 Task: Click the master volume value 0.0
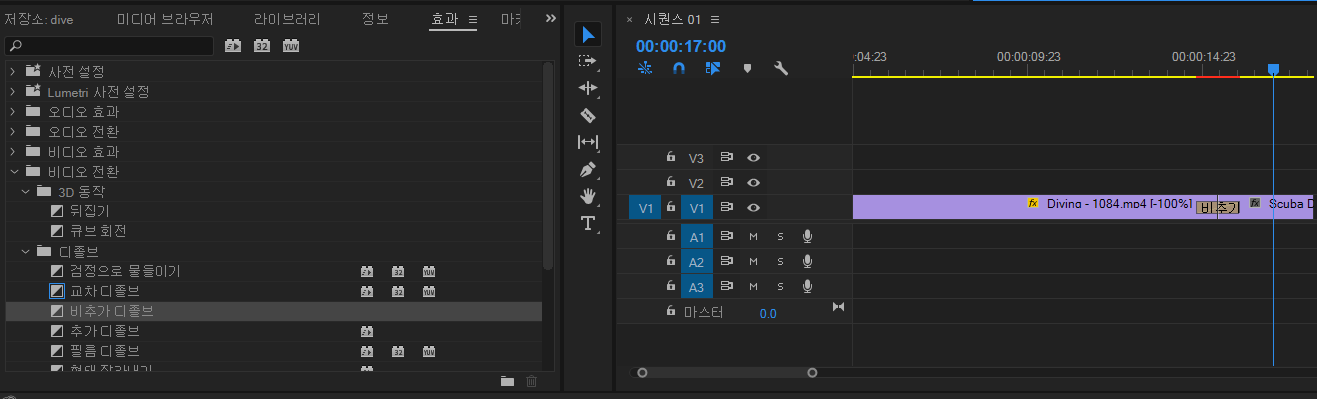pos(768,313)
